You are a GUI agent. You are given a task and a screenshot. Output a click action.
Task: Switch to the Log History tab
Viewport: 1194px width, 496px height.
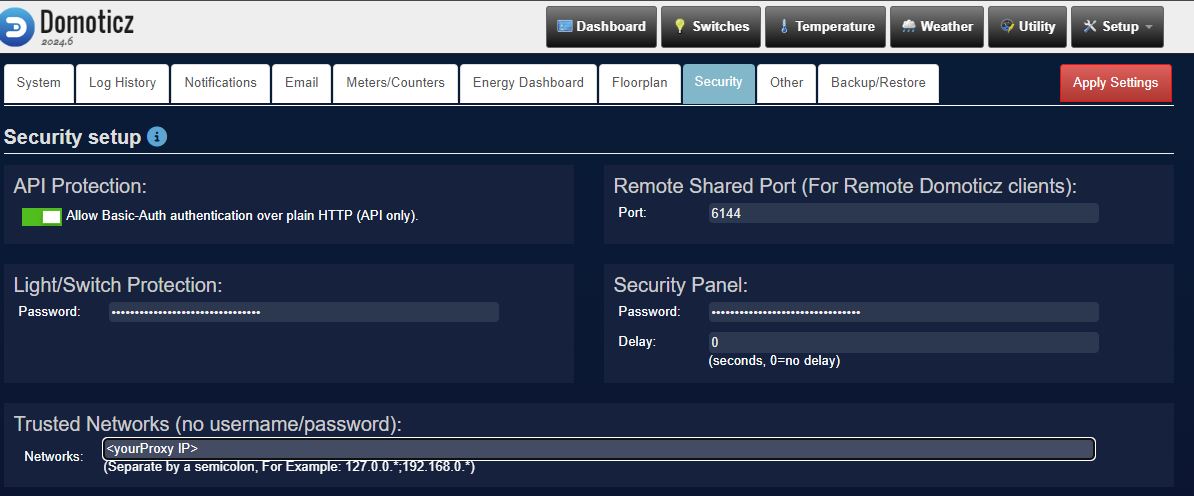122,83
